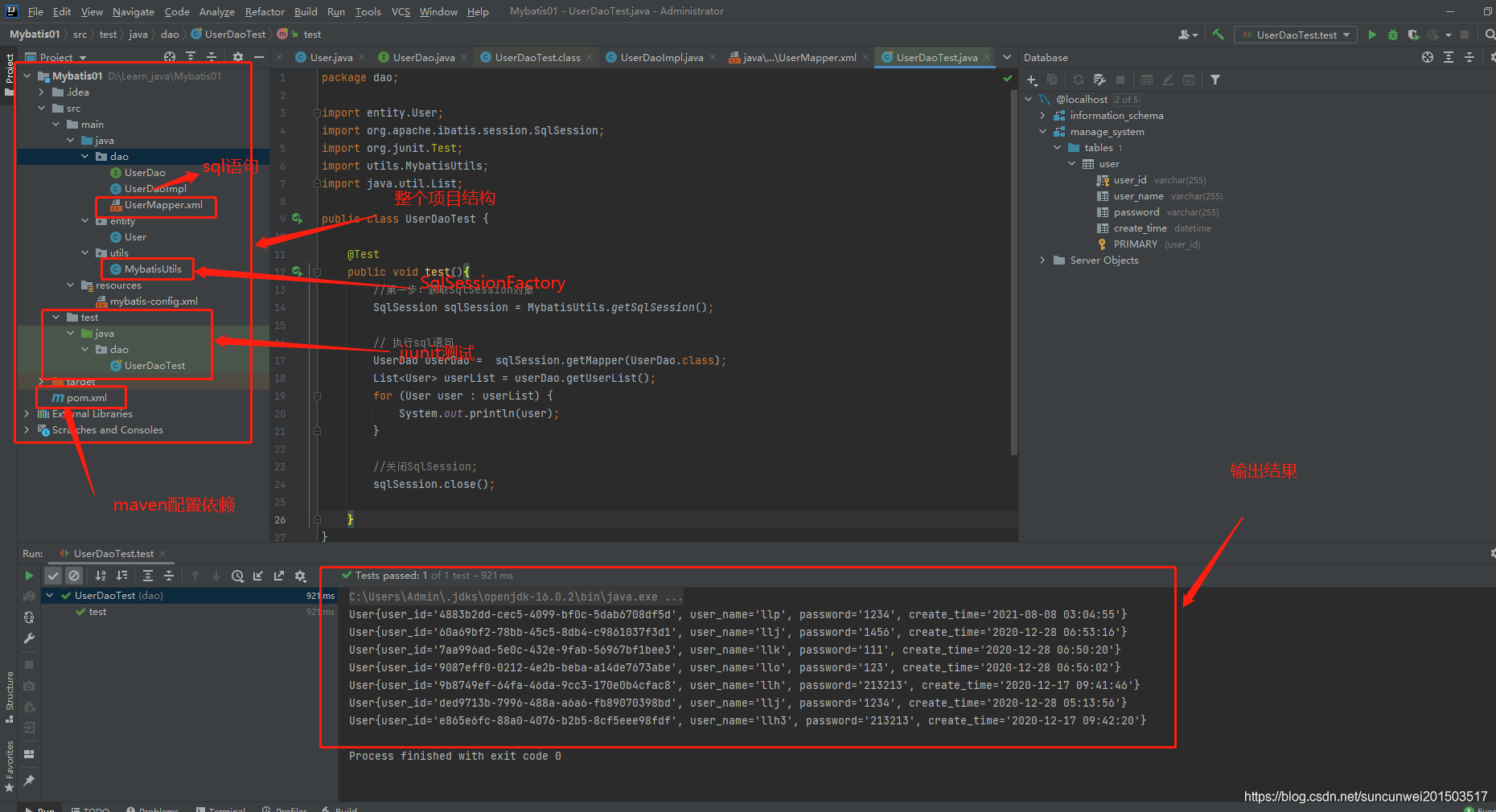Click the green Run button in top toolbar
This screenshot has width=1496, height=812.
click(x=1372, y=35)
